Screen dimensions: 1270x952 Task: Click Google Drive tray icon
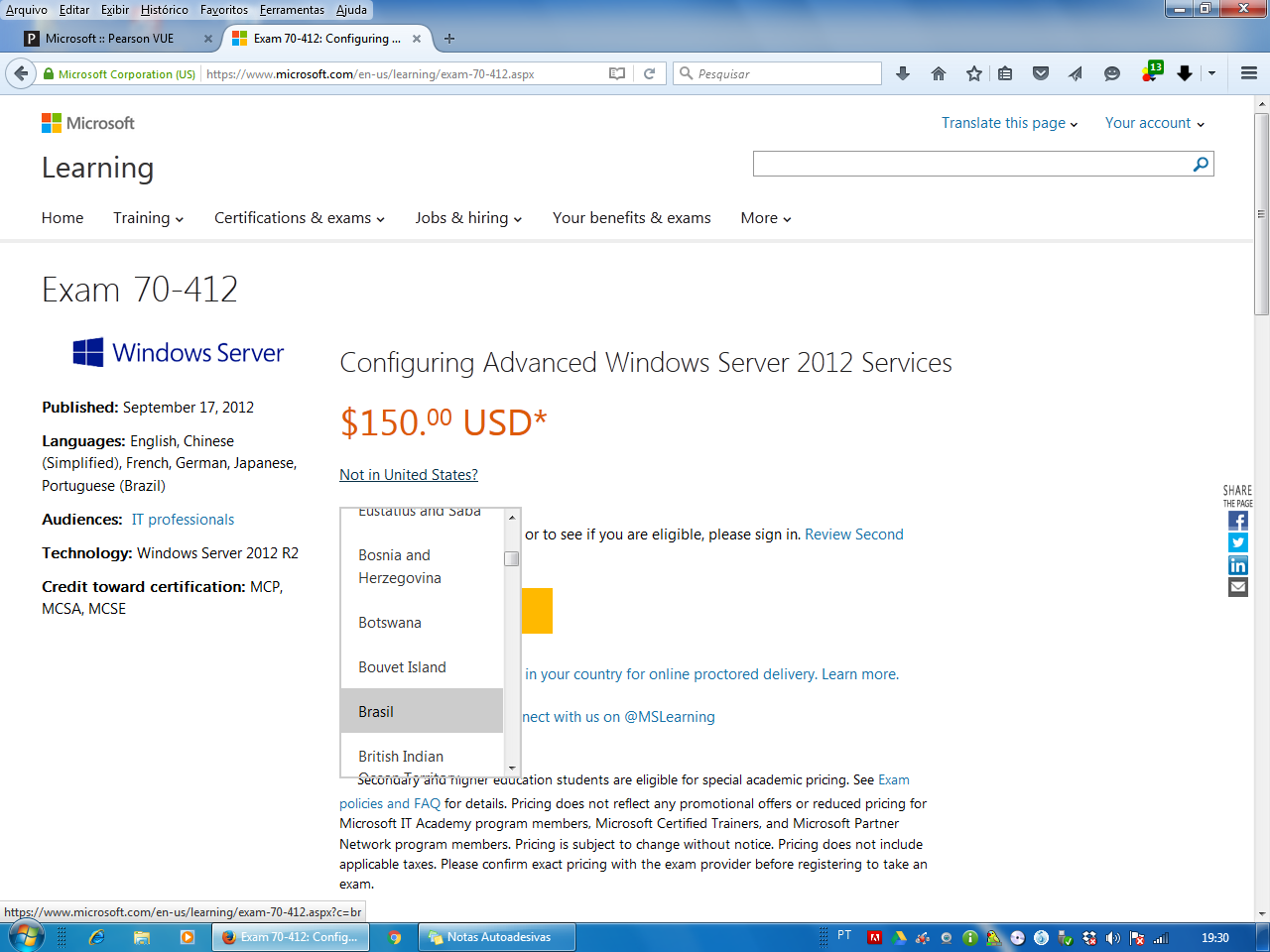pyautogui.click(x=899, y=938)
